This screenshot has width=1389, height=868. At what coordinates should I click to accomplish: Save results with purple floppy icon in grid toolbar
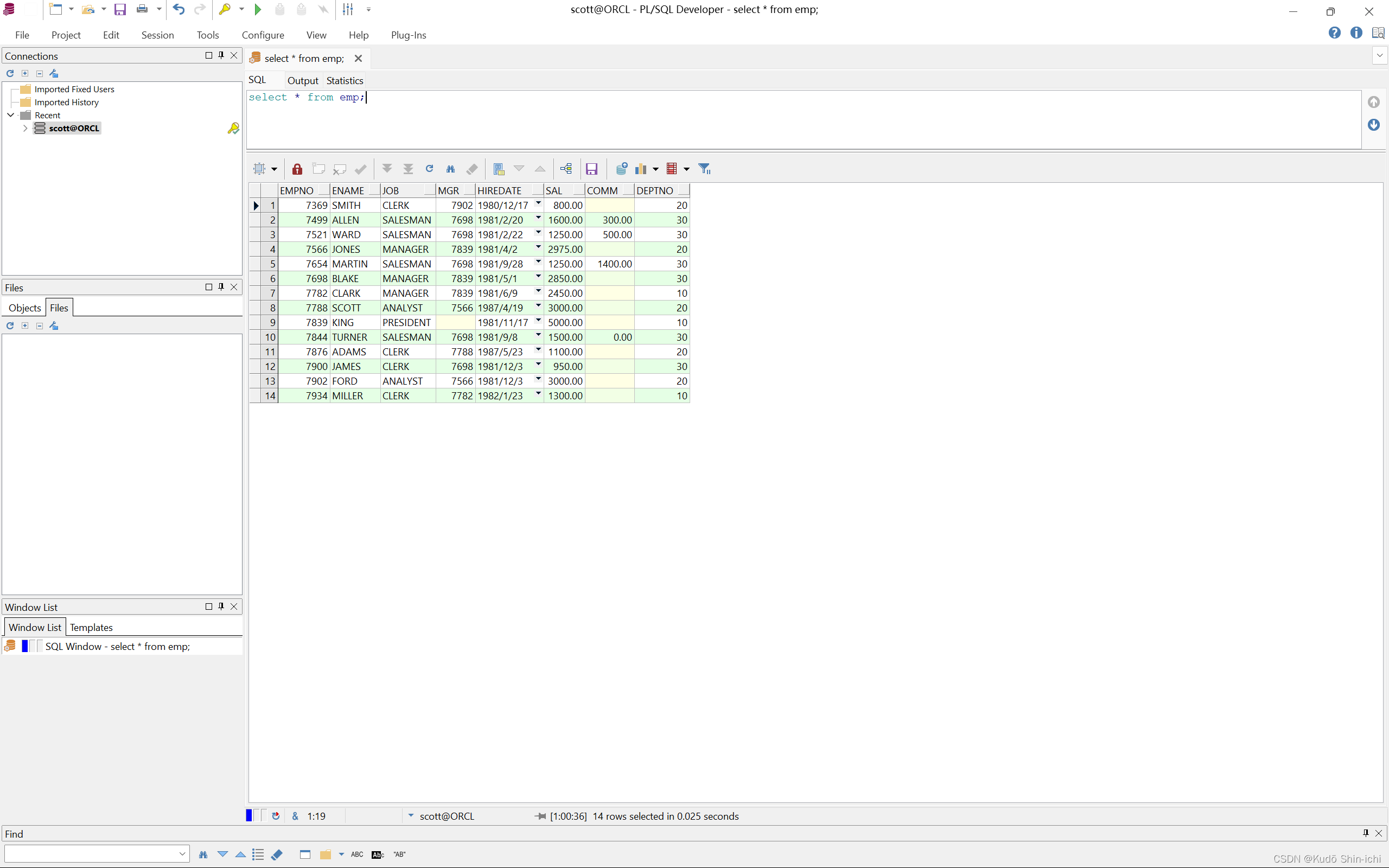click(x=592, y=169)
